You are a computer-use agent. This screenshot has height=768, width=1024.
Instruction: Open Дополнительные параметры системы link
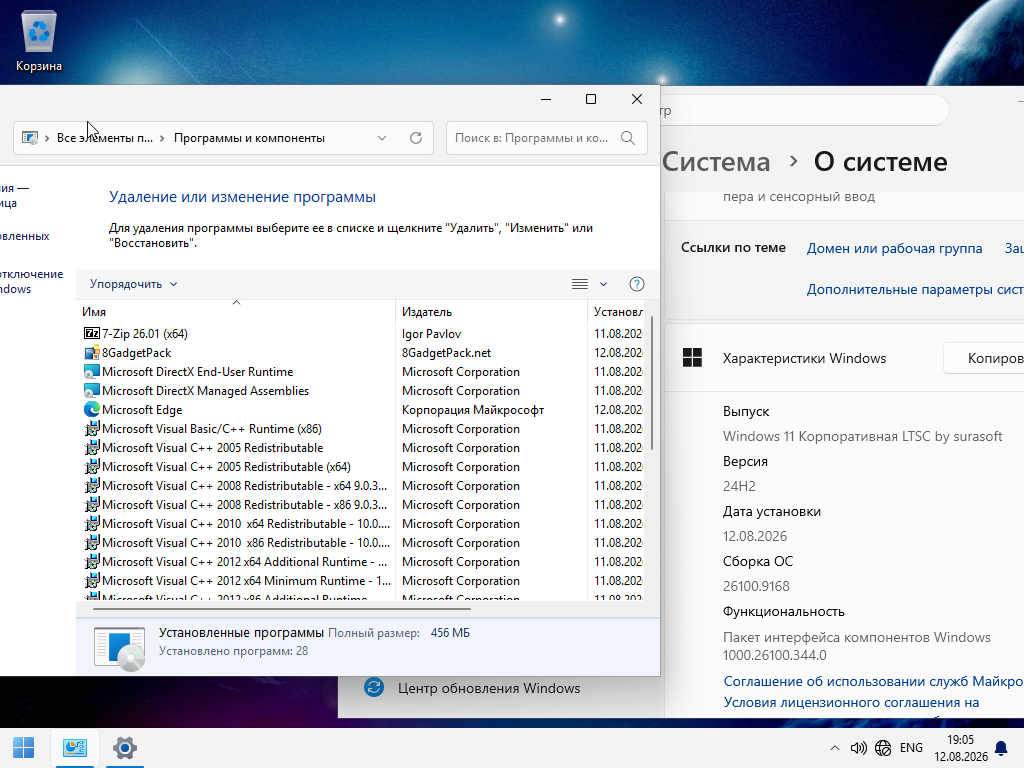pyautogui.click(x=915, y=289)
